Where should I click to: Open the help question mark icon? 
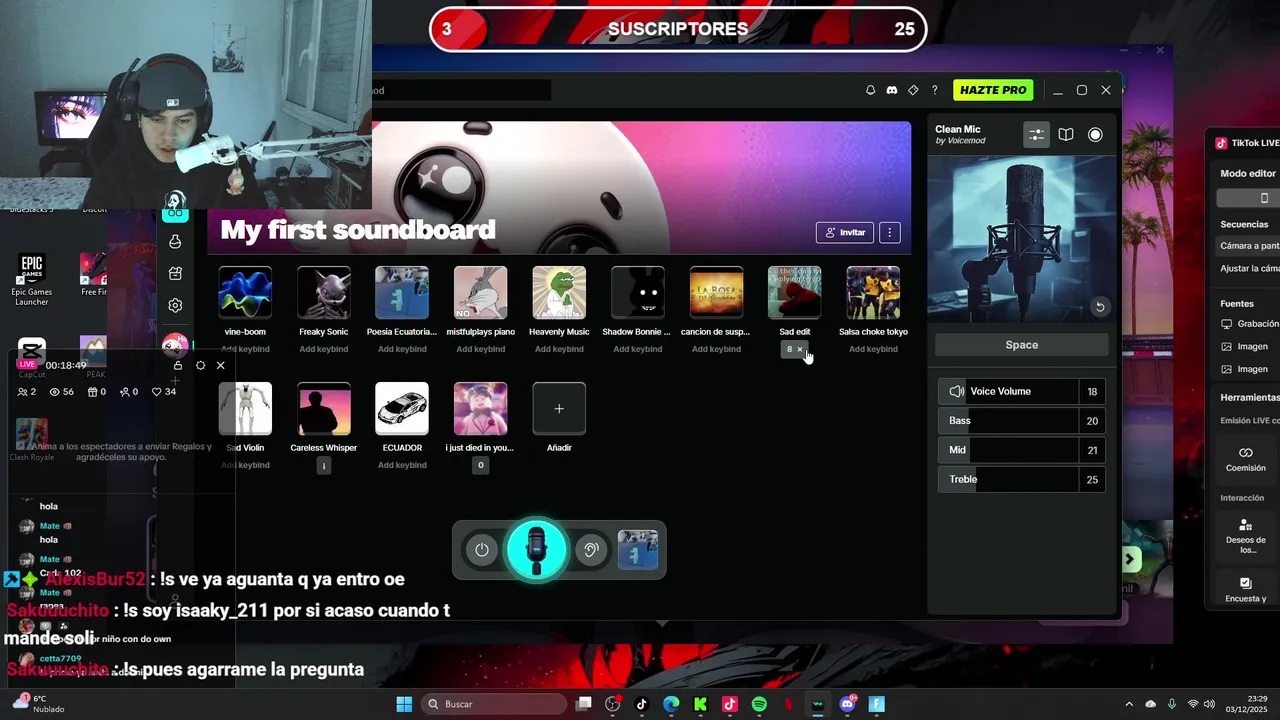[x=935, y=90]
